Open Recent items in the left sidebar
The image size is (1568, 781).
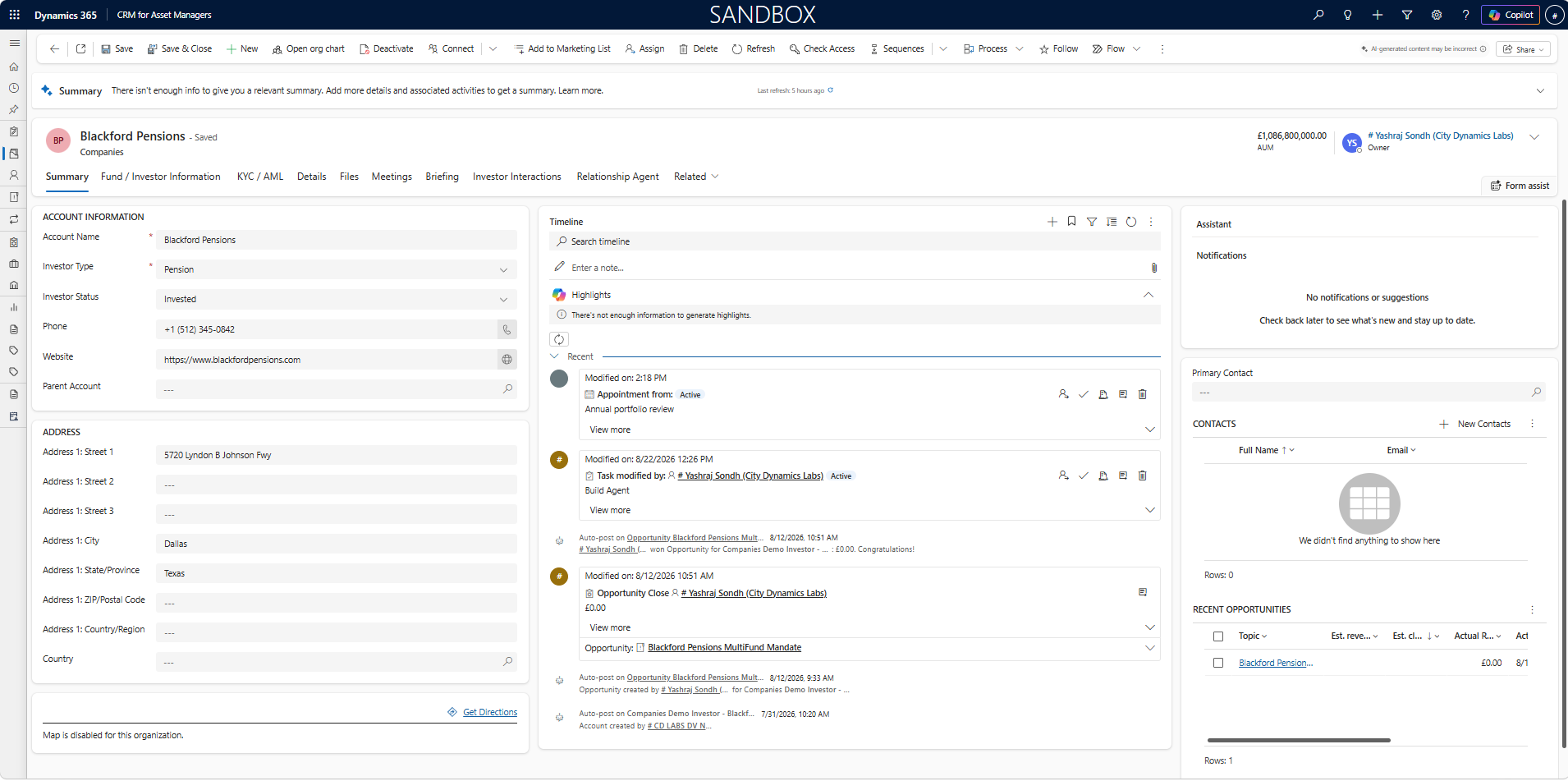(14, 88)
